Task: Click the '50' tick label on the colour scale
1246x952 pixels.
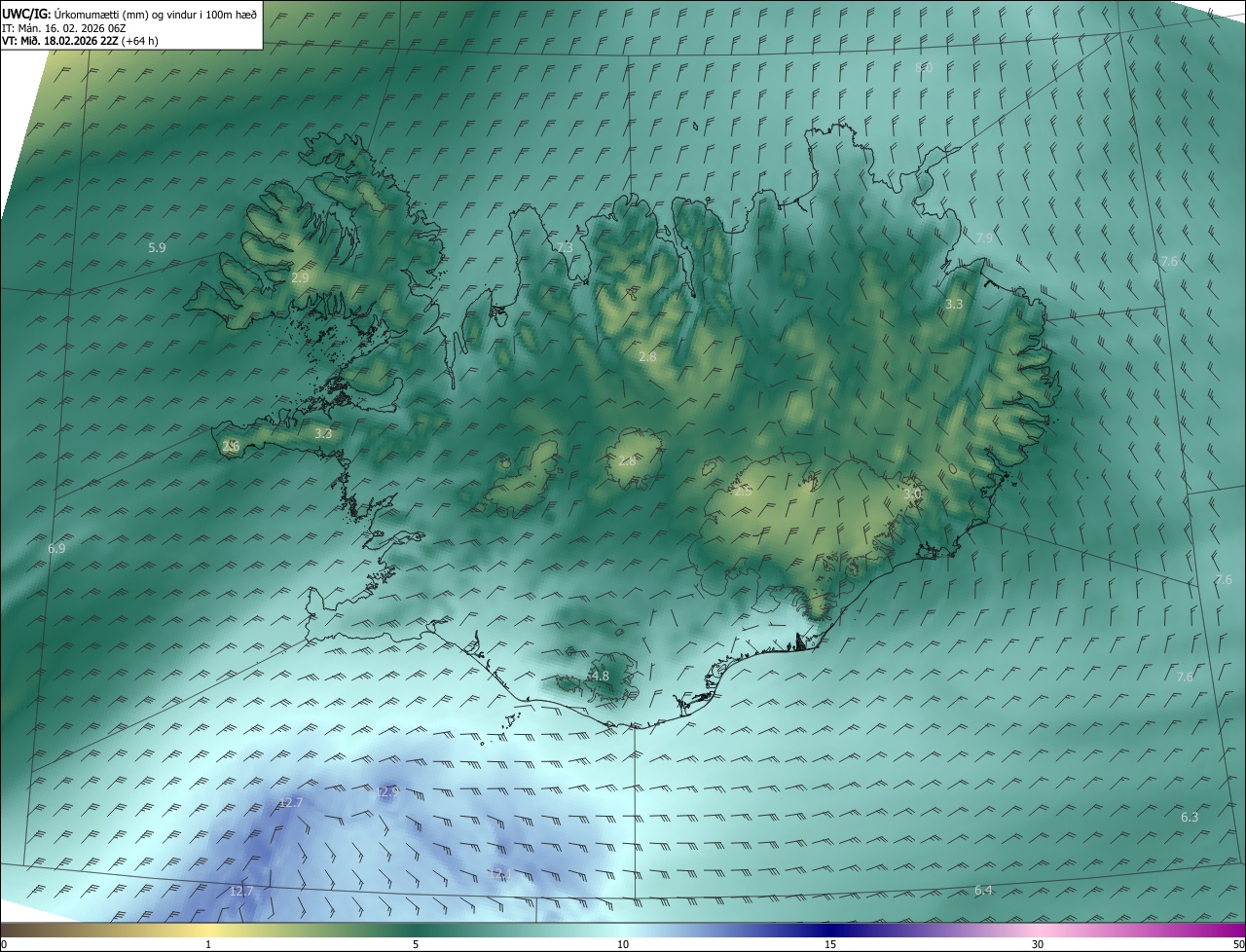Action: (1238, 945)
